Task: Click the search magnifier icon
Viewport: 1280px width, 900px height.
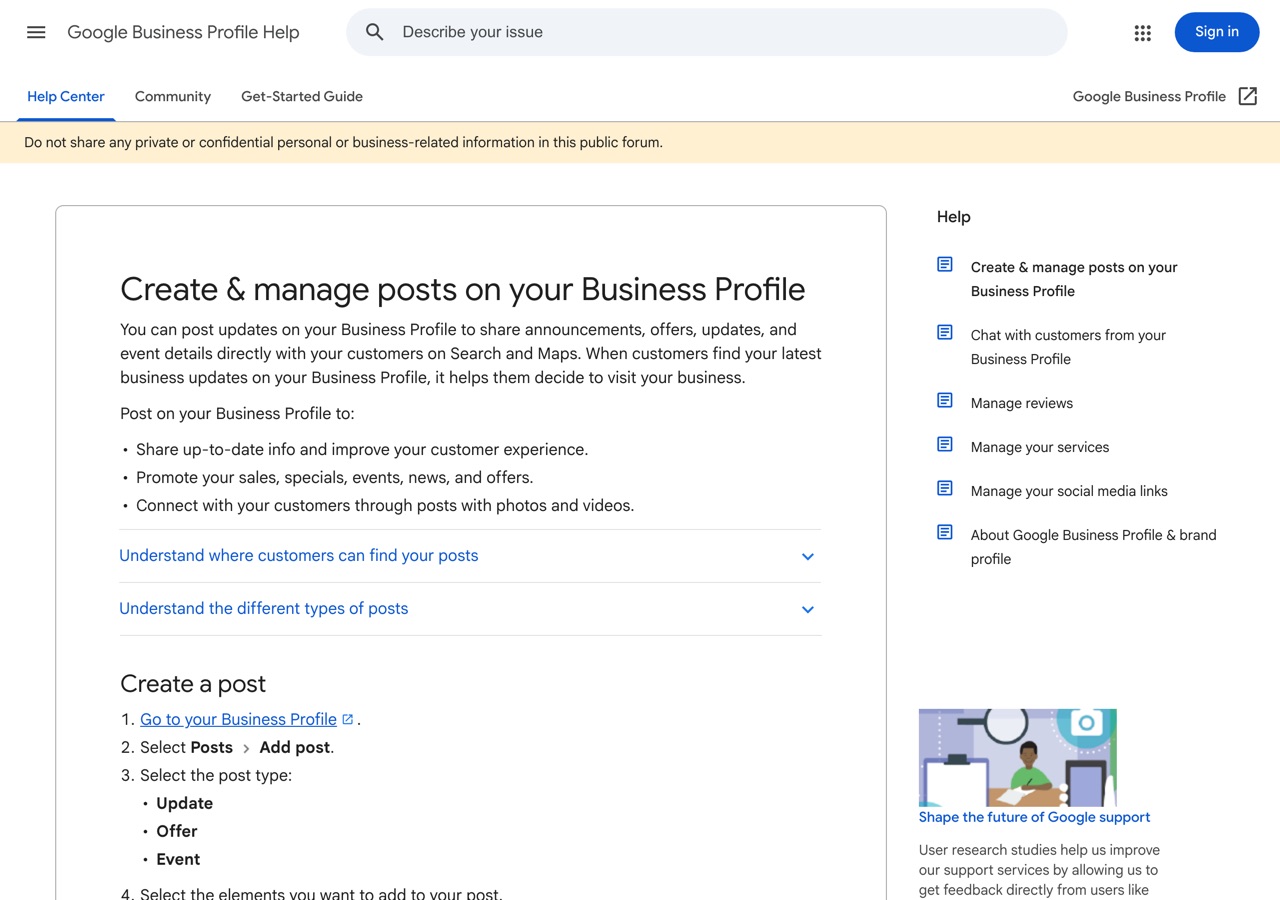Action: point(375,32)
